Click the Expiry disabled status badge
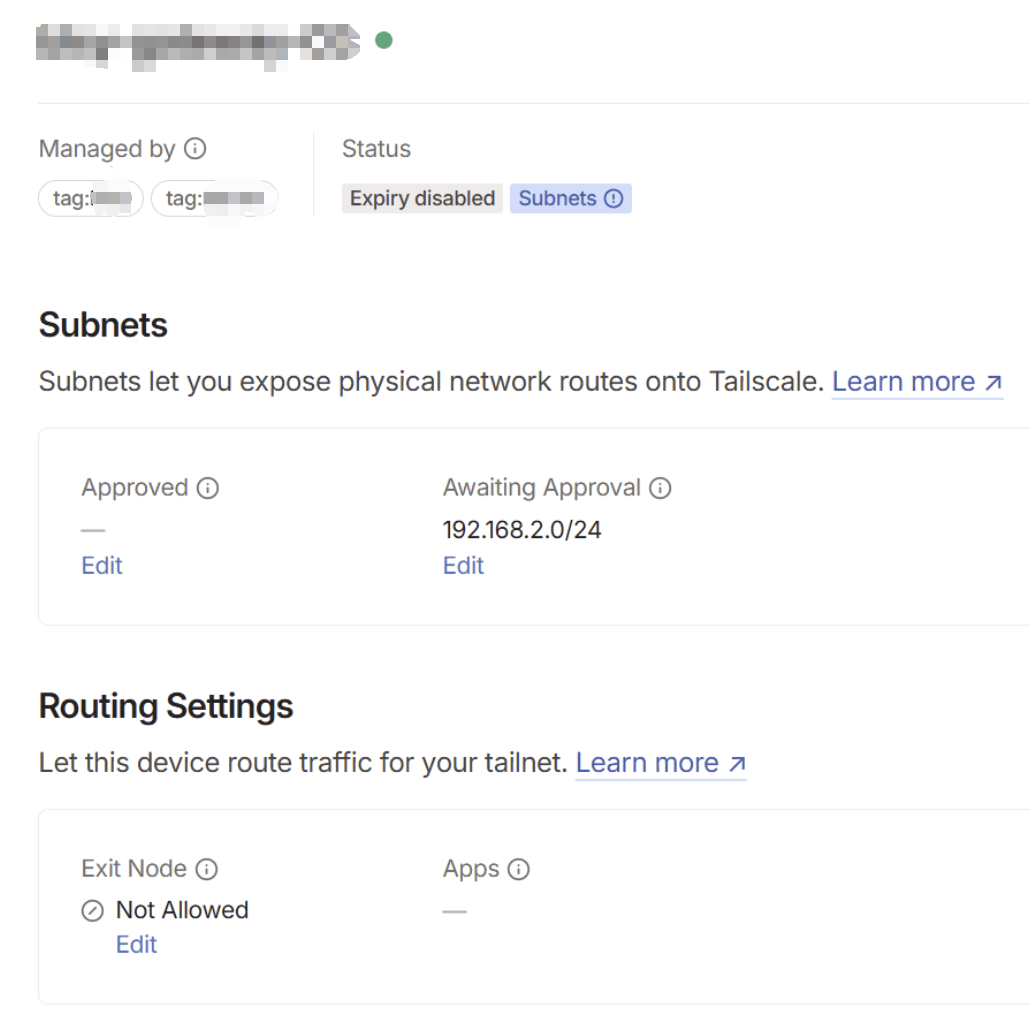The width and height of the screenshot is (1030, 1011). click(x=422, y=198)
